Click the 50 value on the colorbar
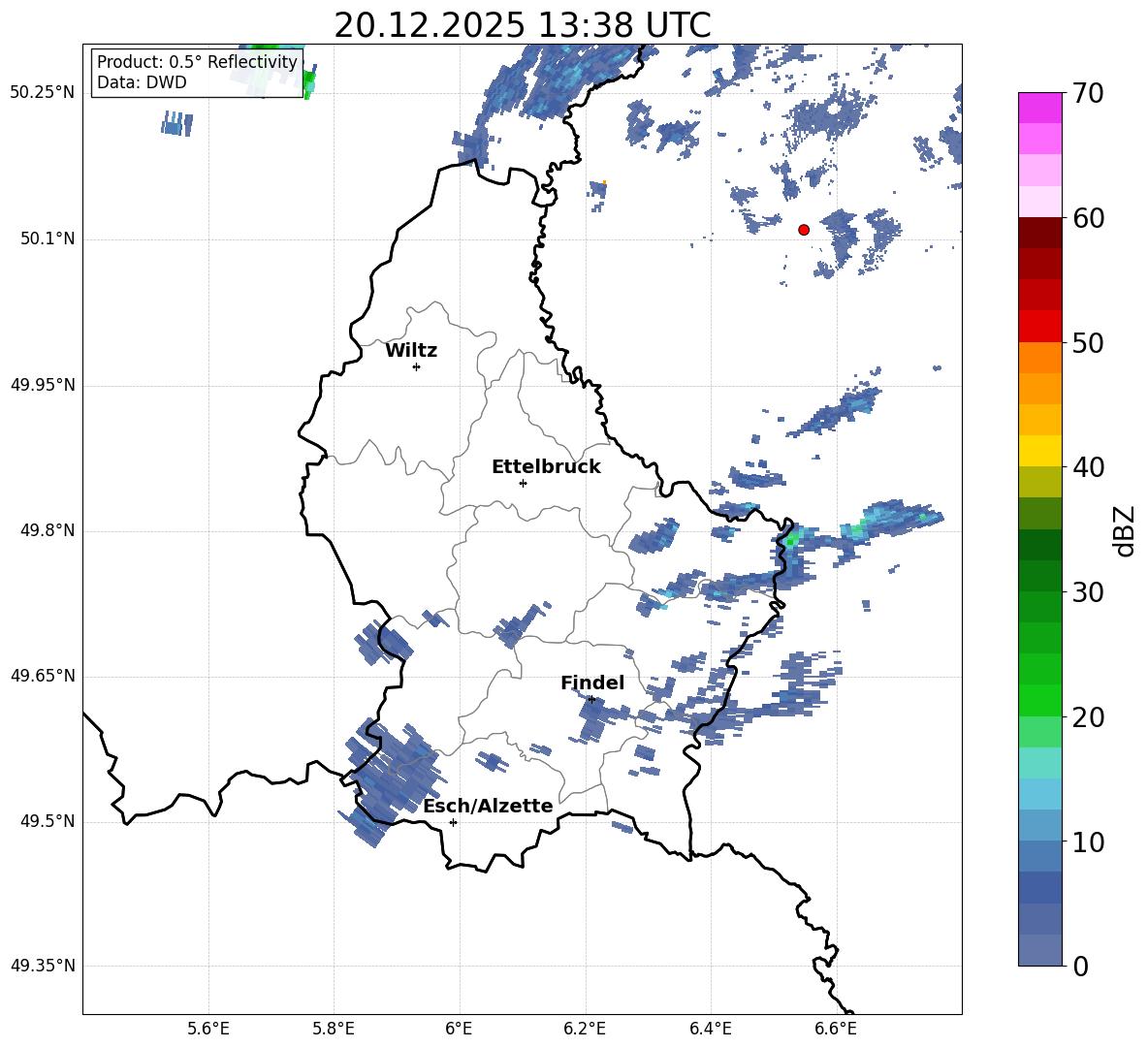Screen dimensions: 1148x1048 [1089, 343]
